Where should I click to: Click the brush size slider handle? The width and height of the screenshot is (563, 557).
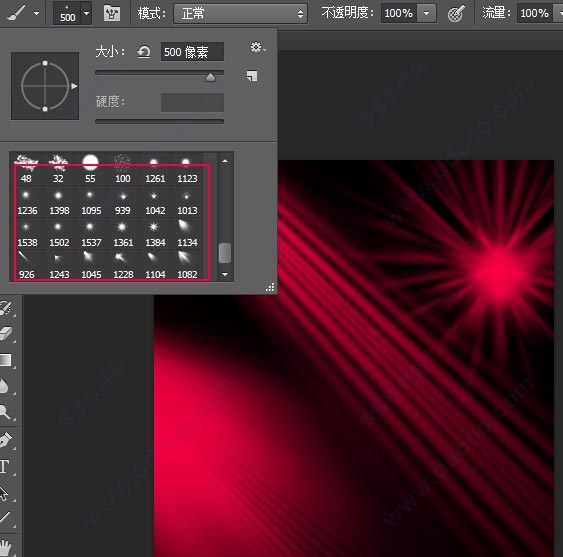click(x=210, y=77)
